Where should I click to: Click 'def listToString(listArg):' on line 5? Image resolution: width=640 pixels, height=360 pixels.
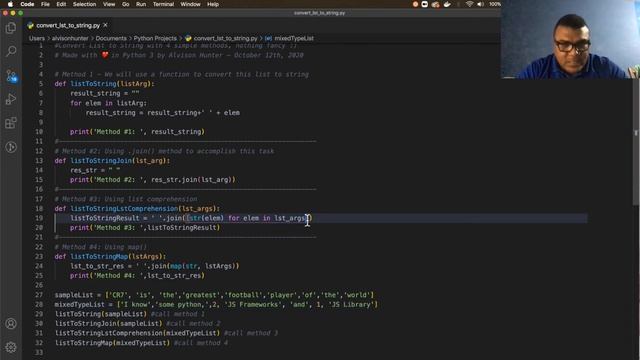[x=104, y=84]
